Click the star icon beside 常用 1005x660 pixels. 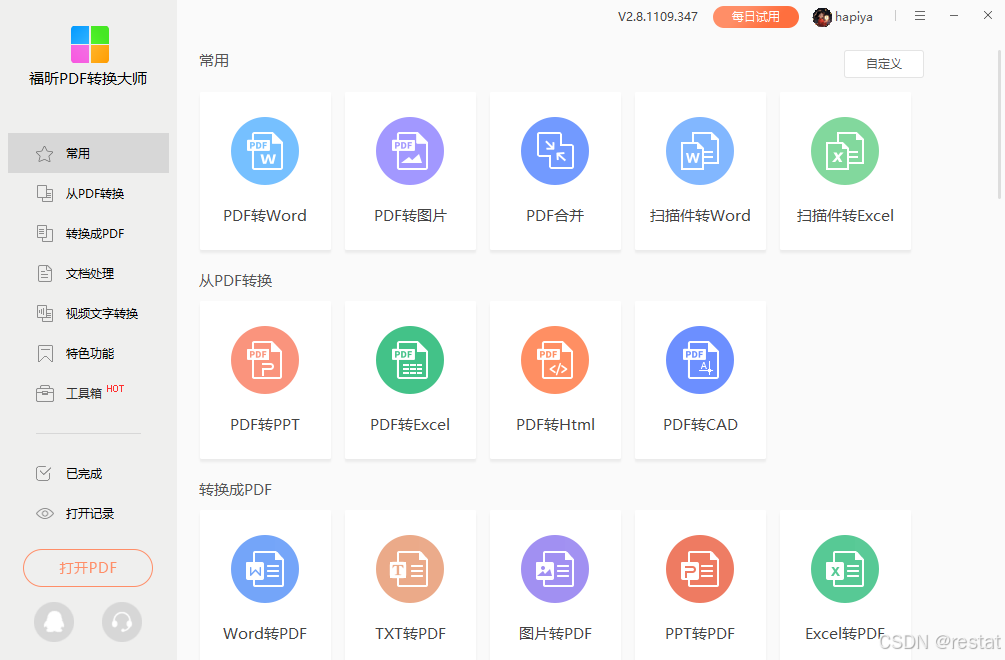click(x=44, y=154)
